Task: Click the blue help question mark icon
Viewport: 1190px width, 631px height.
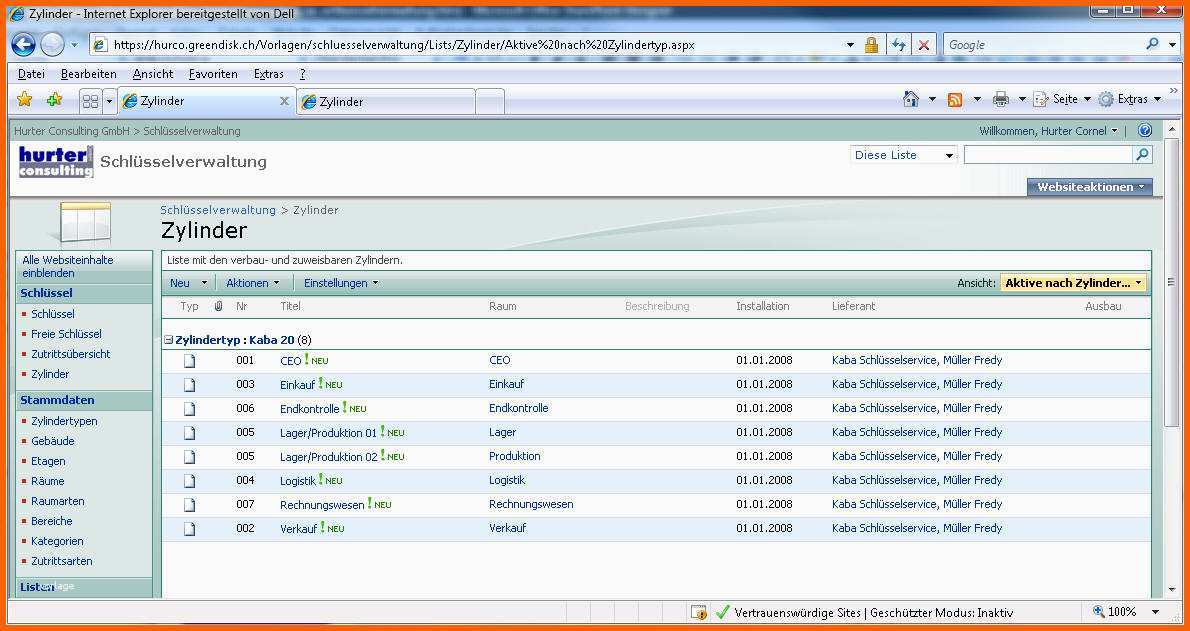Action: coord(1145,131)
